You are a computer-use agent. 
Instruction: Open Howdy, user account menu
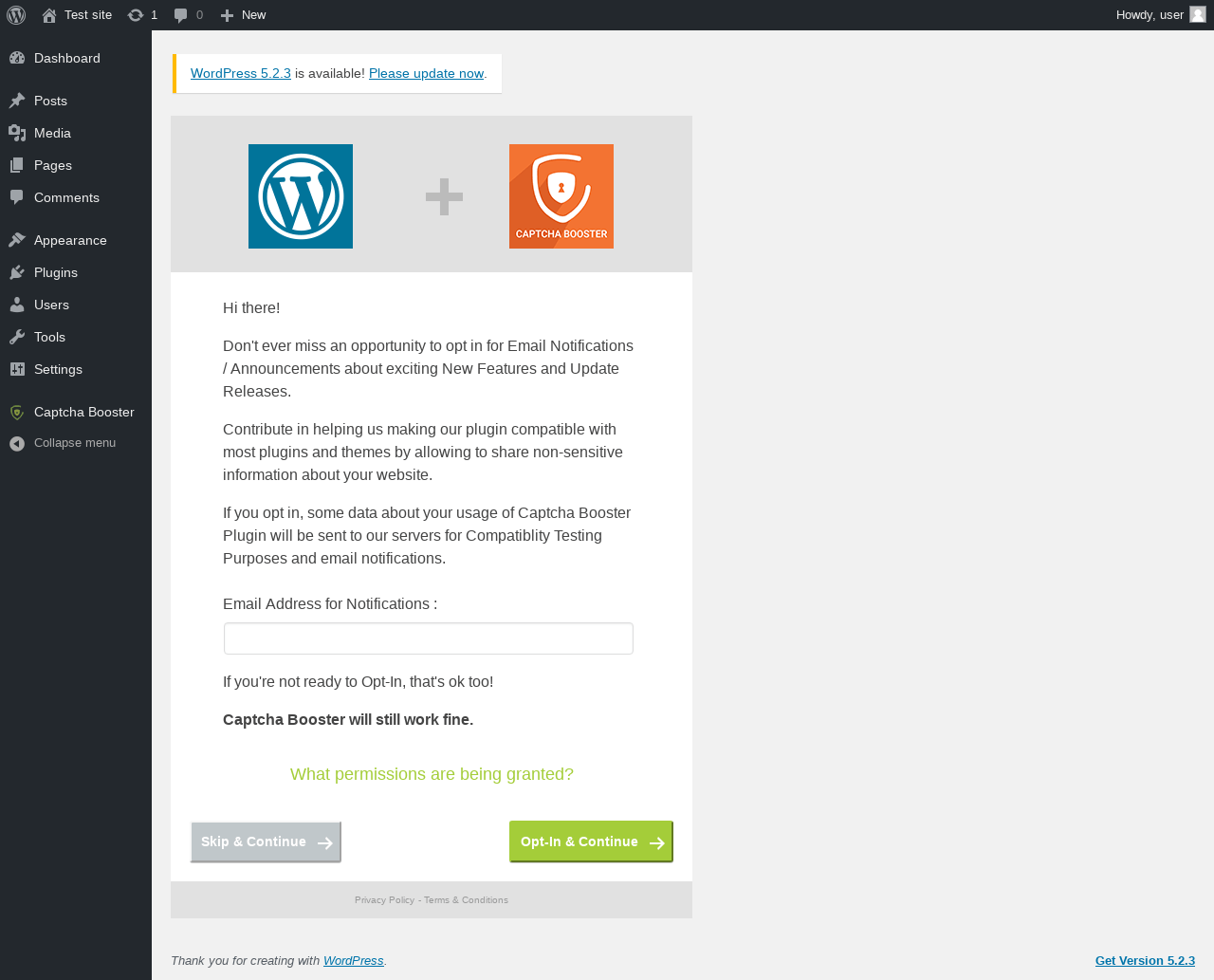(1161, 15)
